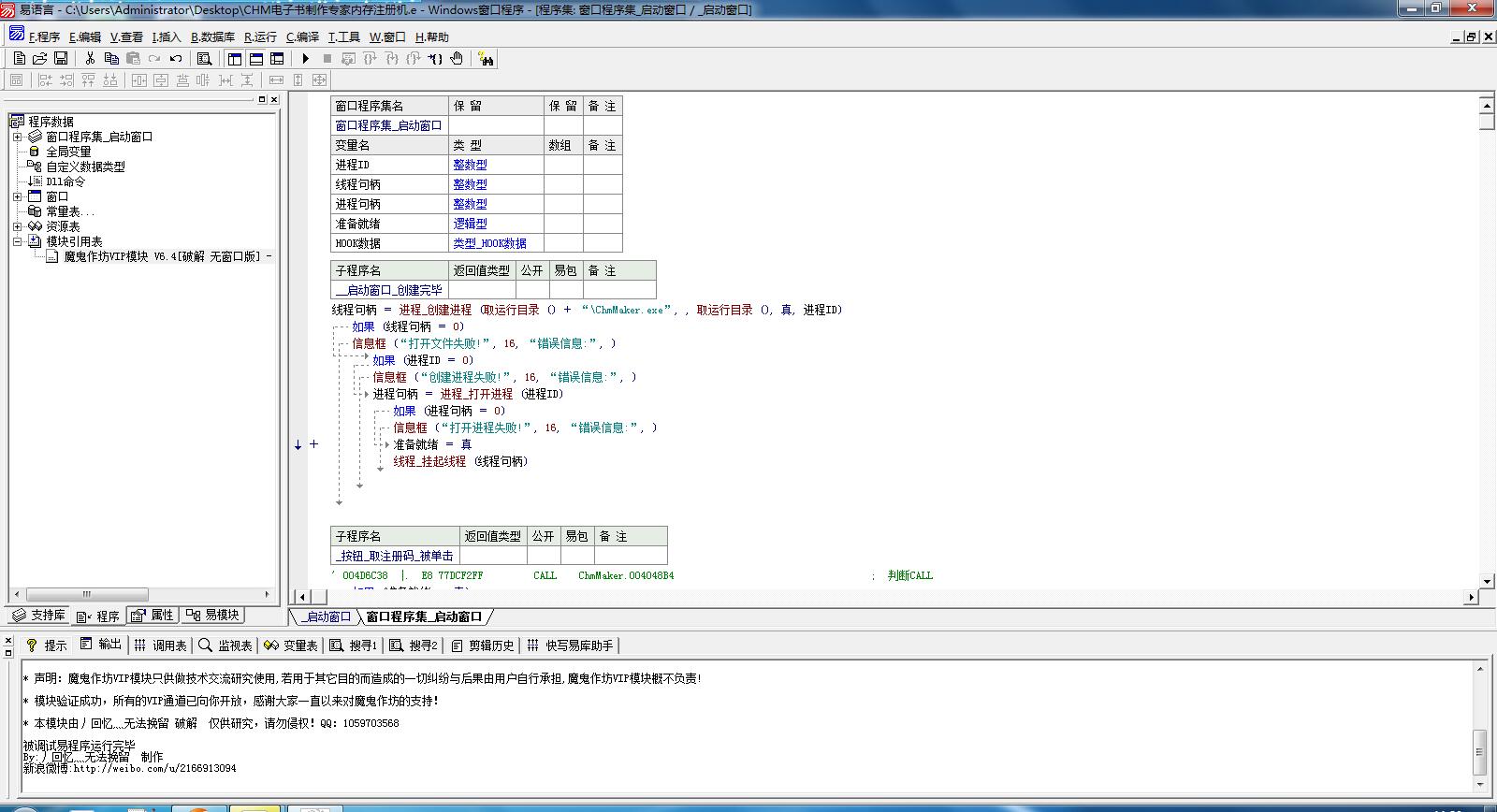The width and height of the screenshot is (1497, 812).
Task: Expand the 资源表 tree node
Action: tap(17, 226)
